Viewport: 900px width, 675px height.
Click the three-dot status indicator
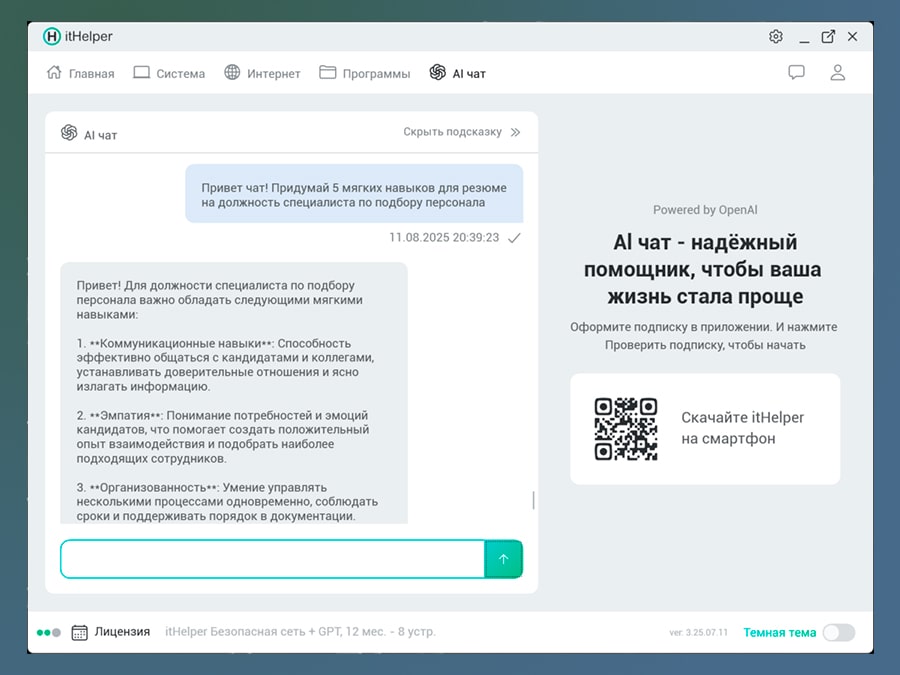(x=49, y=632)
